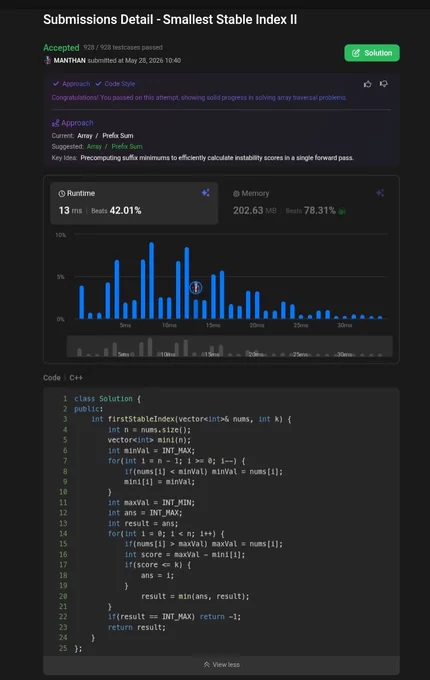Click the Congratulations feedback message

coord(199,98)
